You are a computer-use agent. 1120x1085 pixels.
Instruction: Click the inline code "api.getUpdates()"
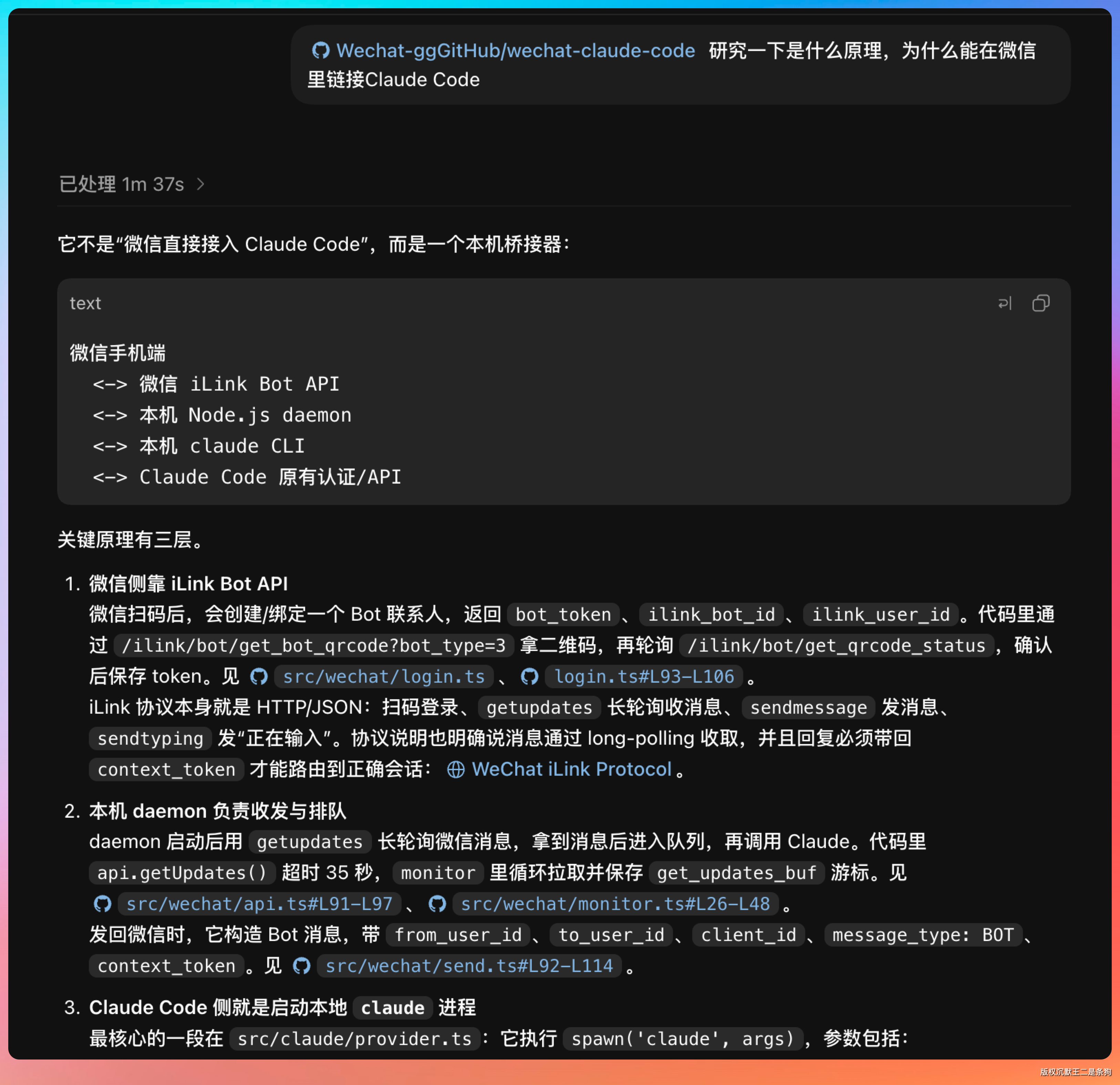coord(182,872)
